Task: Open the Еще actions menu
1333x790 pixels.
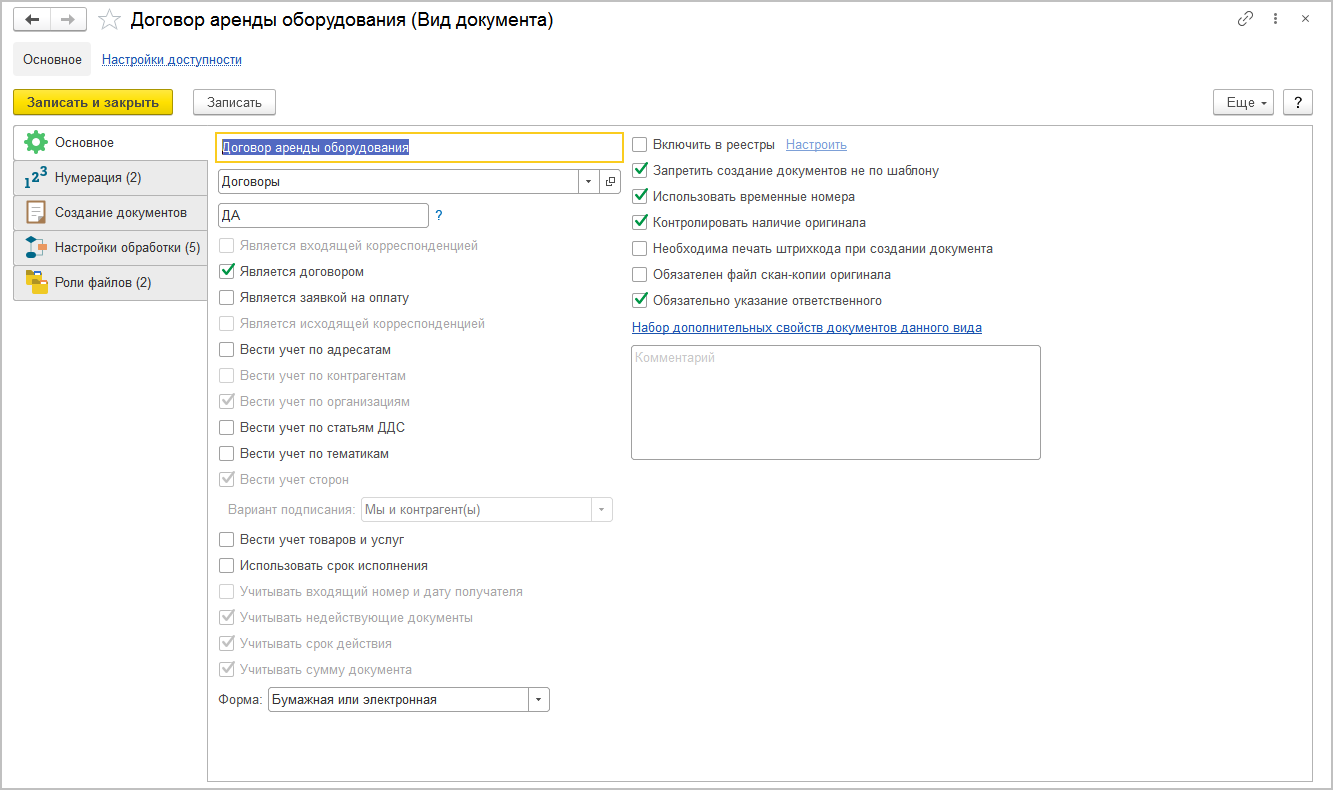Action: (1243, 102)
